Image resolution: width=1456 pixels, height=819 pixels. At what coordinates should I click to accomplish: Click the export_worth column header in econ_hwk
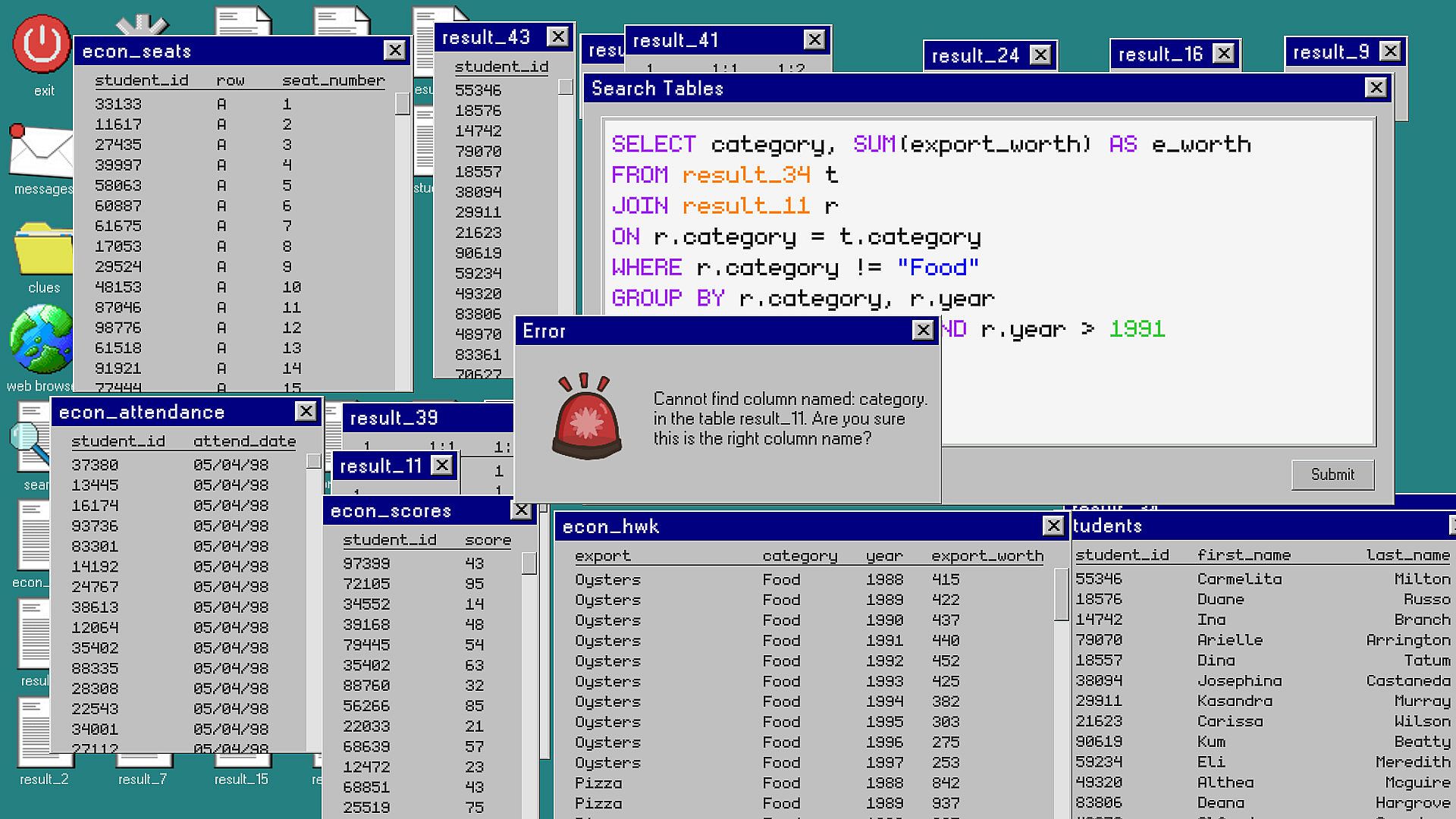987,556
